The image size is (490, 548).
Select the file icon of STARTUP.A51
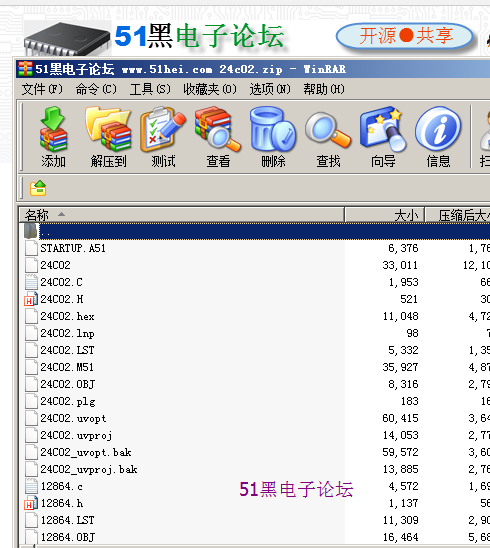click(31, 248)
